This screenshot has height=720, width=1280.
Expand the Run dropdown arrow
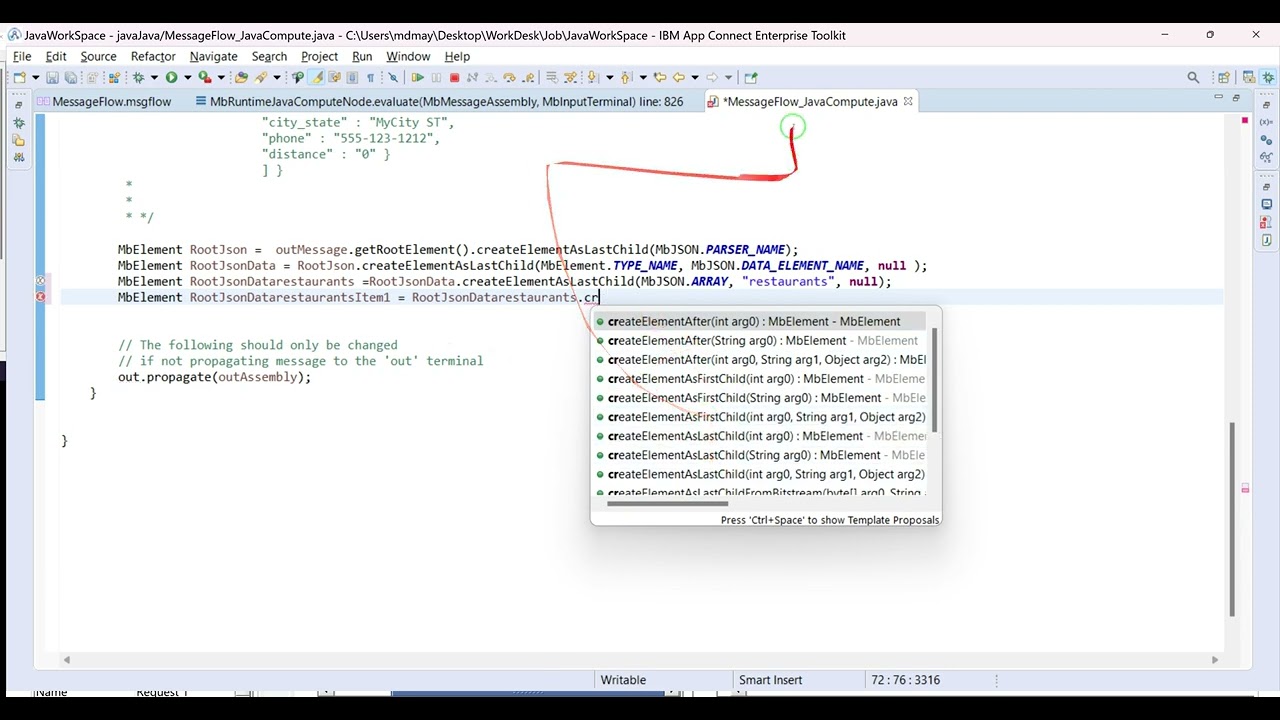click(187, 77)
